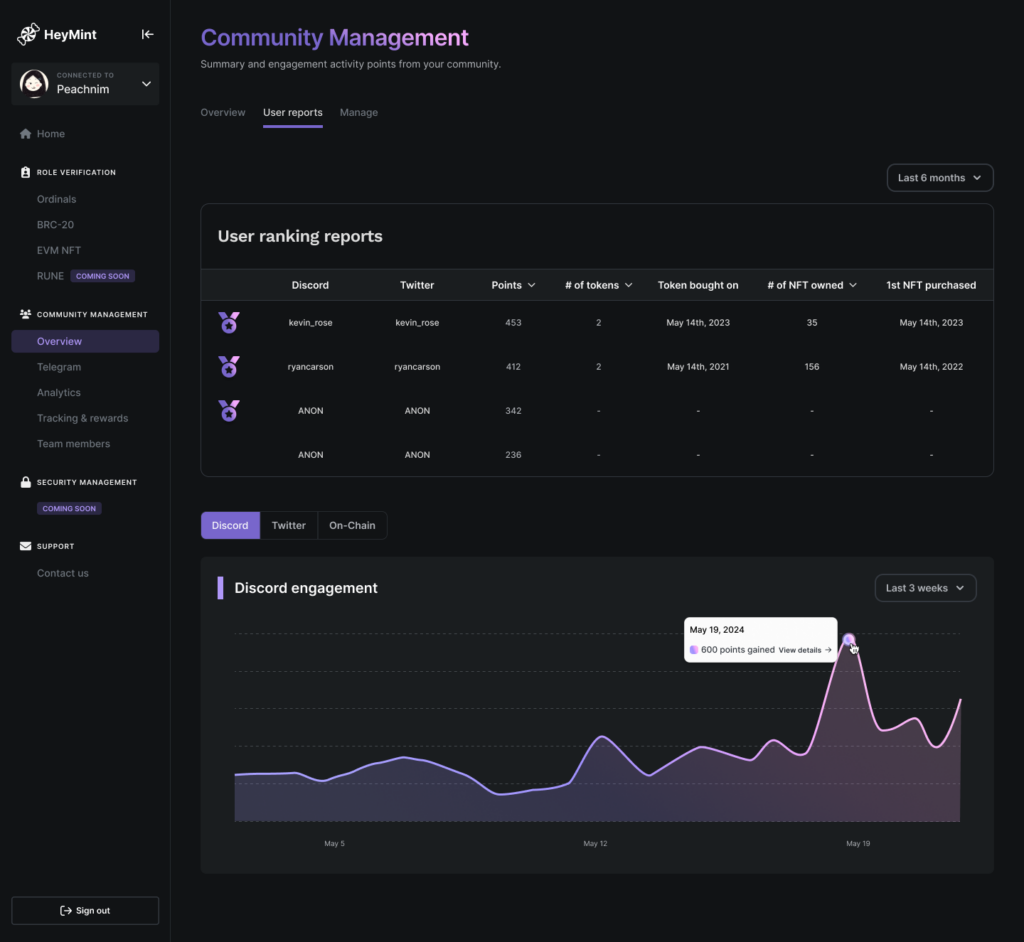Click the HeyMint logo icon

[28, 34]
